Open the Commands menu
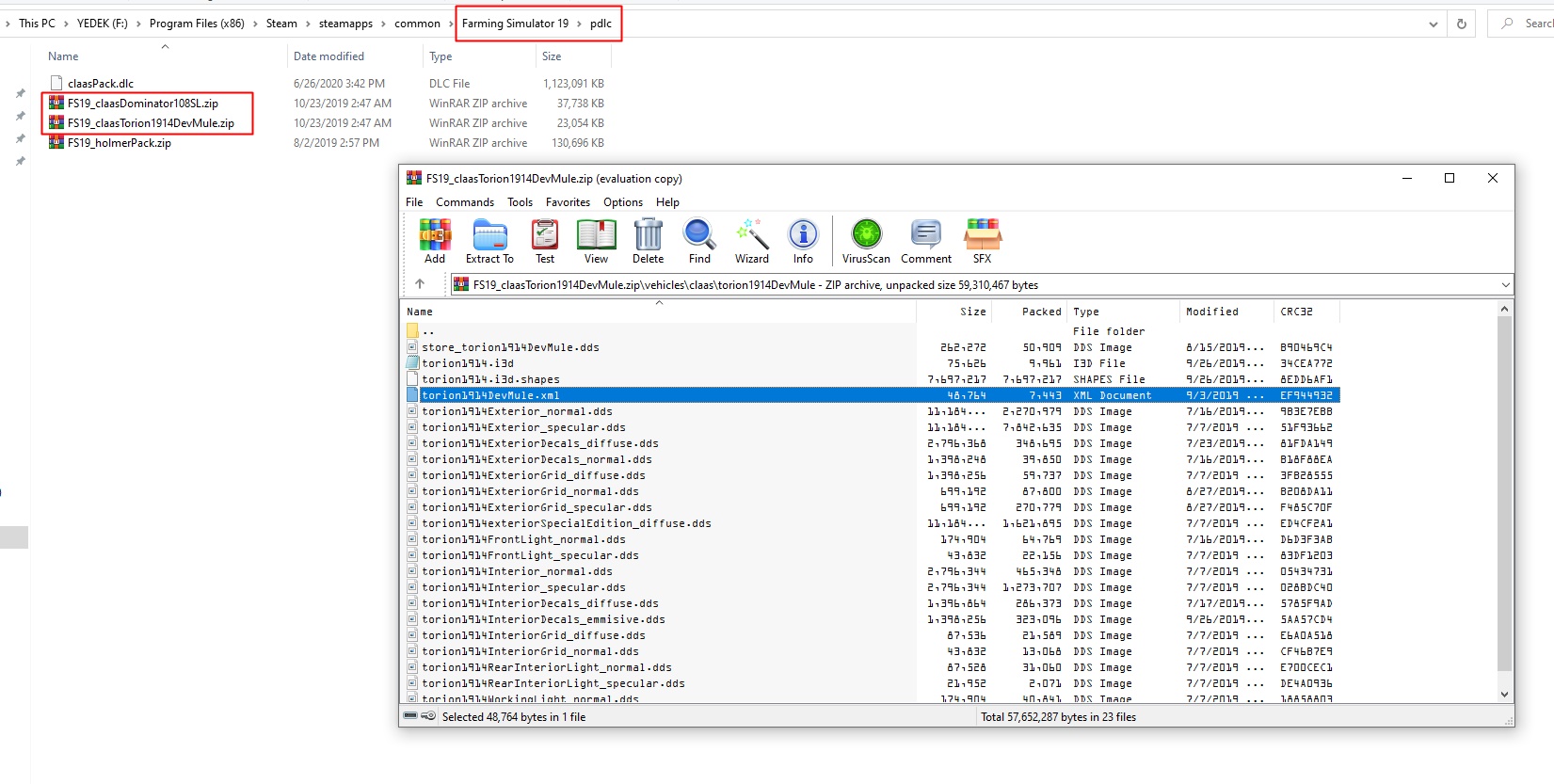Image resolution: width=1554 pixels, height=784 pixels. click(464, 202)
